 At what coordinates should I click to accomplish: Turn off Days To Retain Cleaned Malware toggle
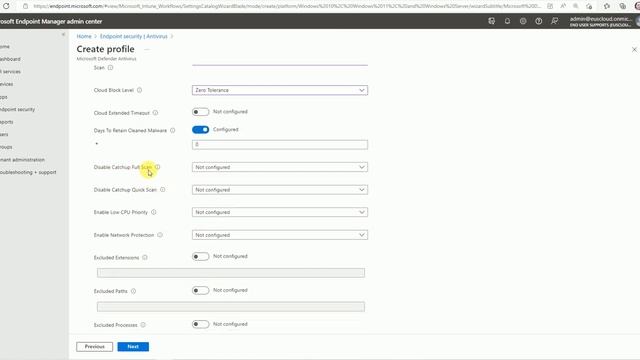tap(200, 130)
